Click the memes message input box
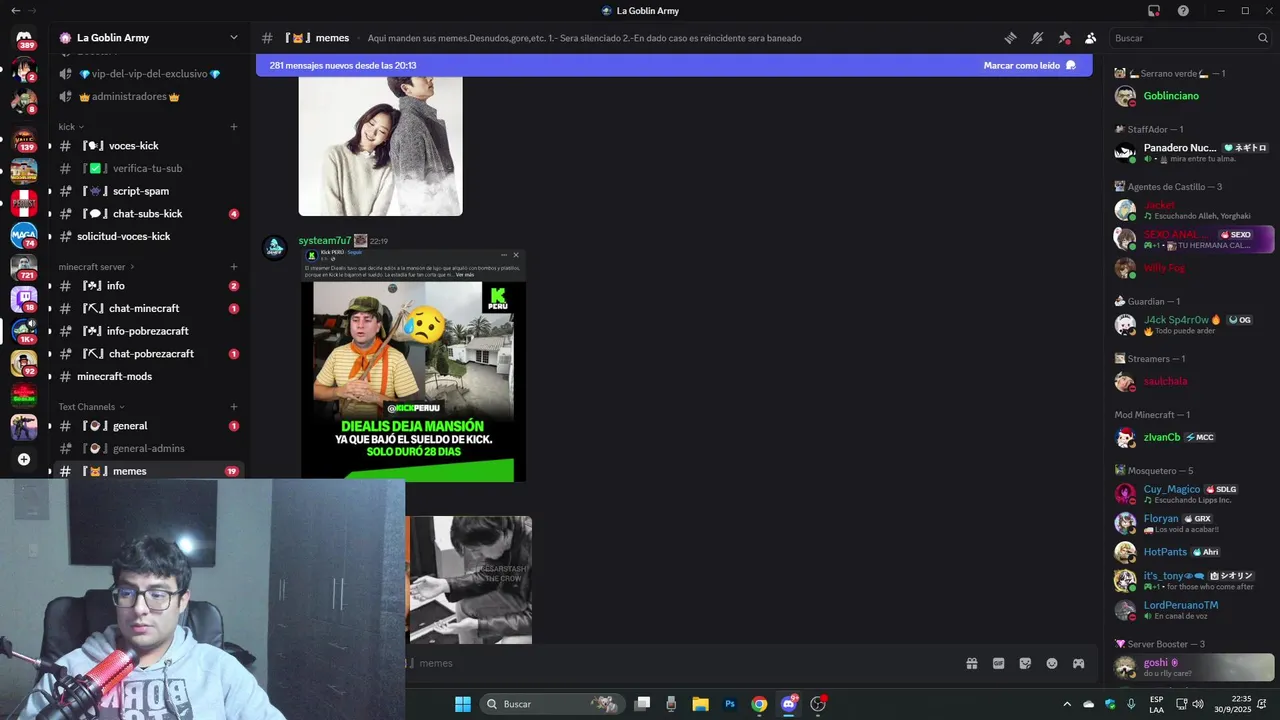This screenshot has width=1280, height=720. (x=680, y=663)
